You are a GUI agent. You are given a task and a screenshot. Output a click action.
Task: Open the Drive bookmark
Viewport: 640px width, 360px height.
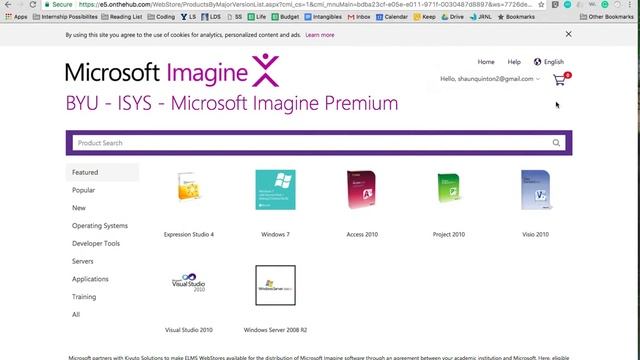pyautogui.click(x=453, y=17)
